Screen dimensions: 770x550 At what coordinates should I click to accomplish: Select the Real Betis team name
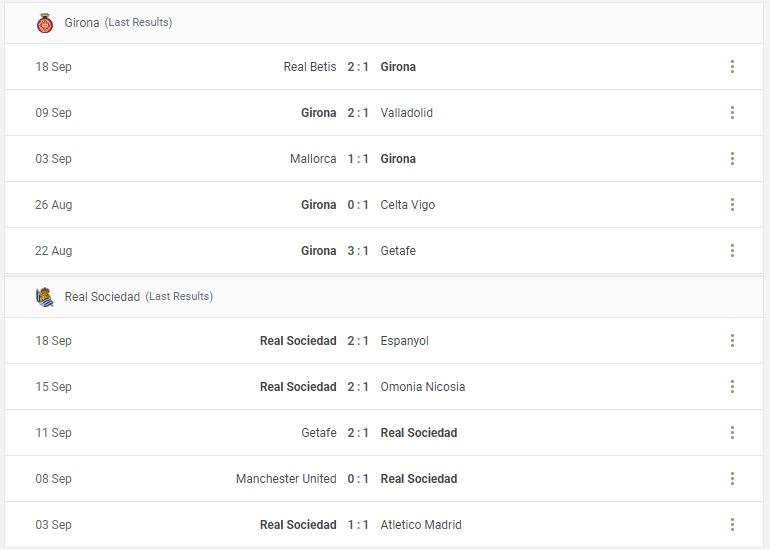(310, 67)
